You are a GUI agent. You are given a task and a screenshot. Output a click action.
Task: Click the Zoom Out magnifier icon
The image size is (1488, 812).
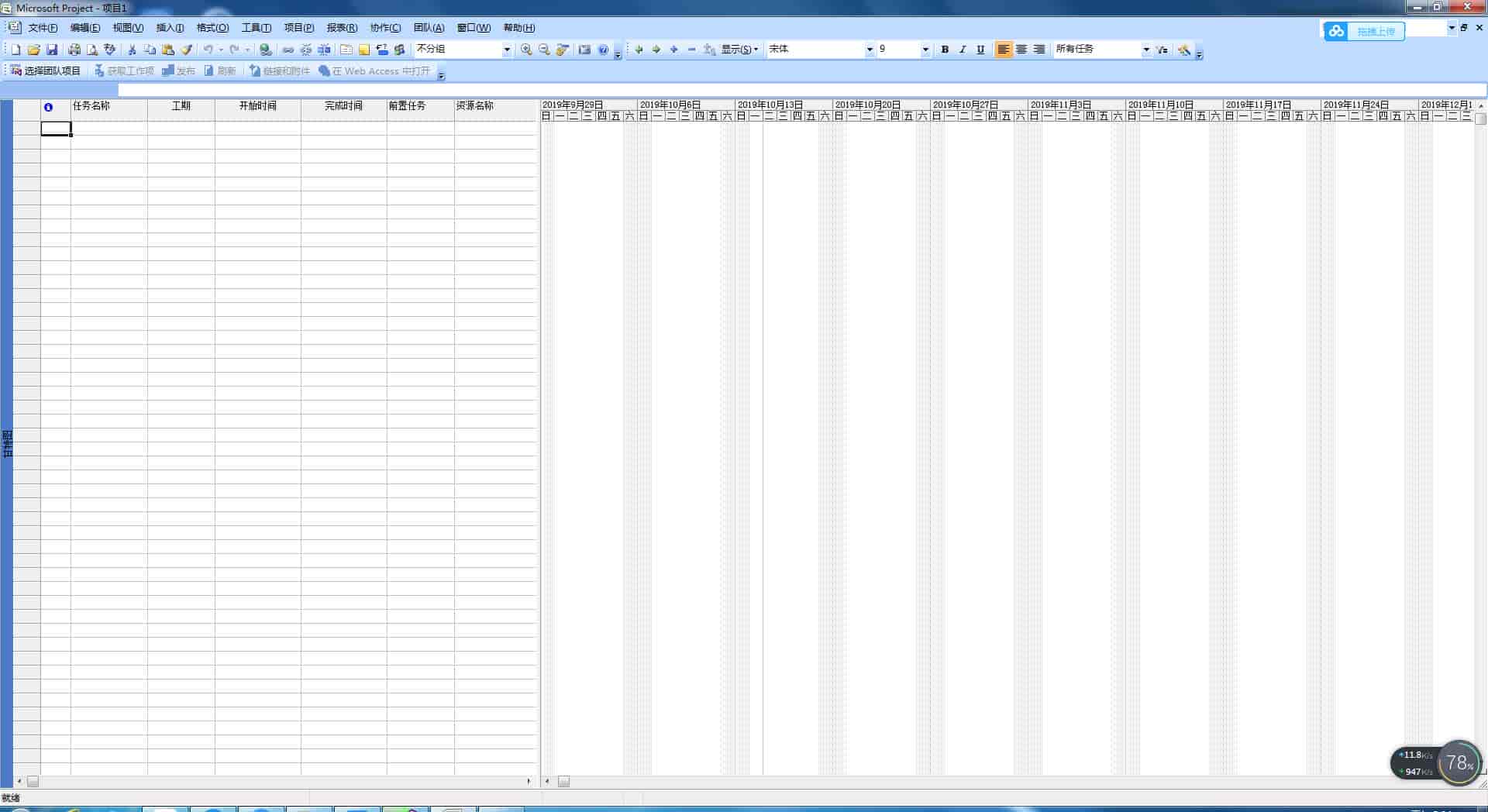544,50
